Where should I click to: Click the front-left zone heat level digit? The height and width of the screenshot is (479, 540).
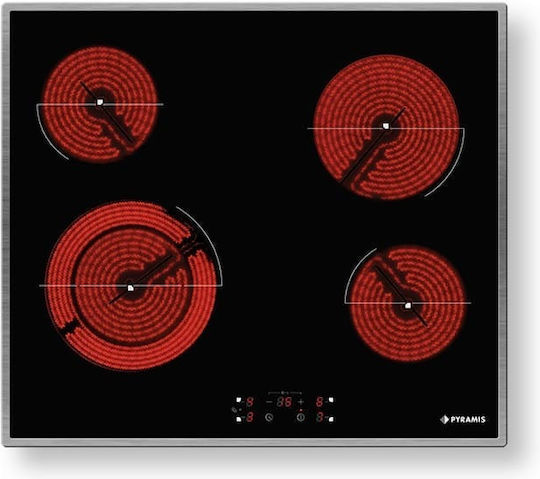[x=250, y=417]
